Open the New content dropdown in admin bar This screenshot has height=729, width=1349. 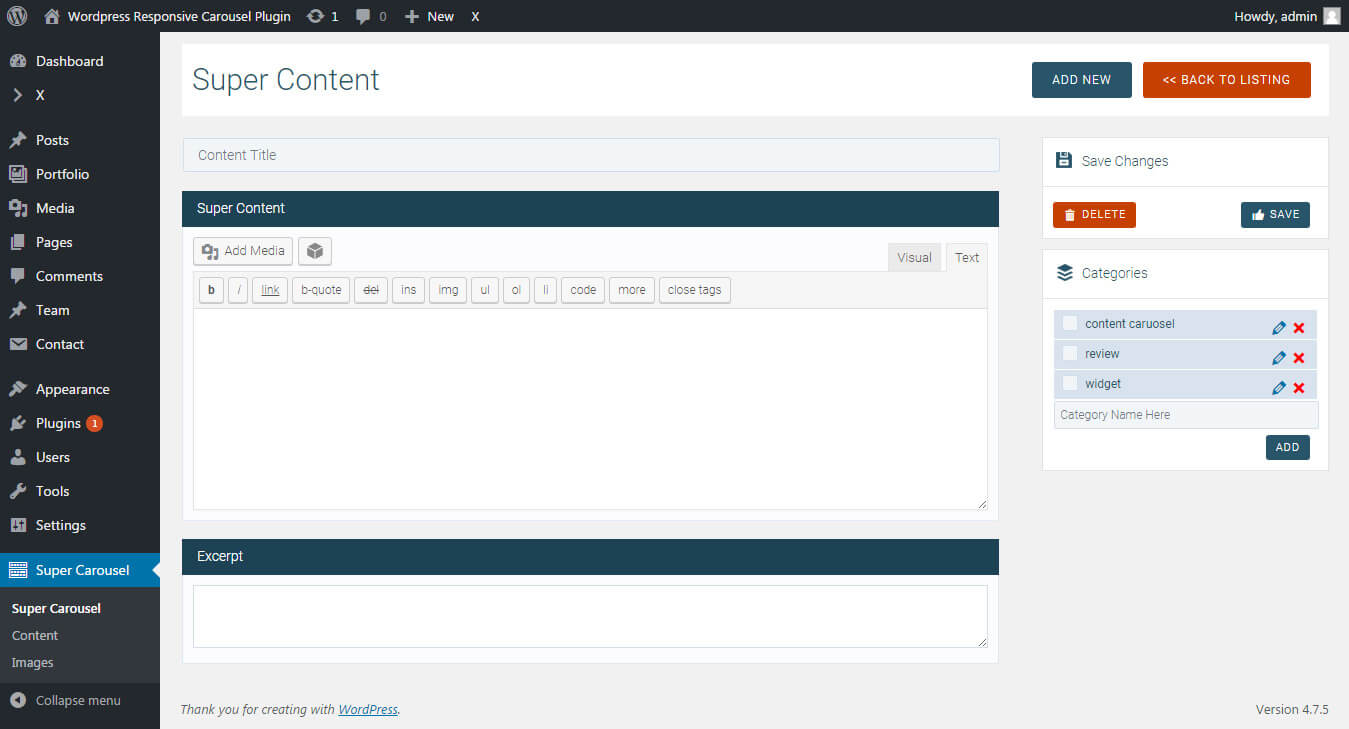429,16
